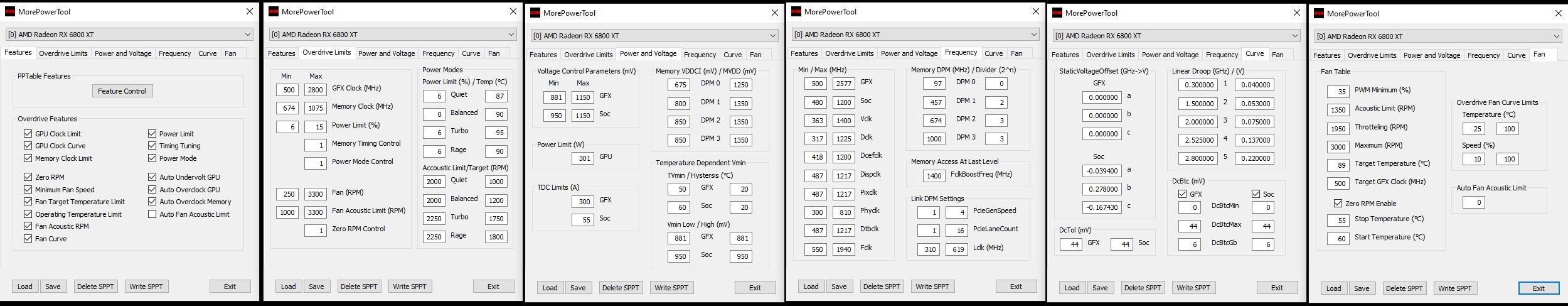
Task: Toggle DcBtc GFX checkbox in Curve window
Action: click(1182, 194)
